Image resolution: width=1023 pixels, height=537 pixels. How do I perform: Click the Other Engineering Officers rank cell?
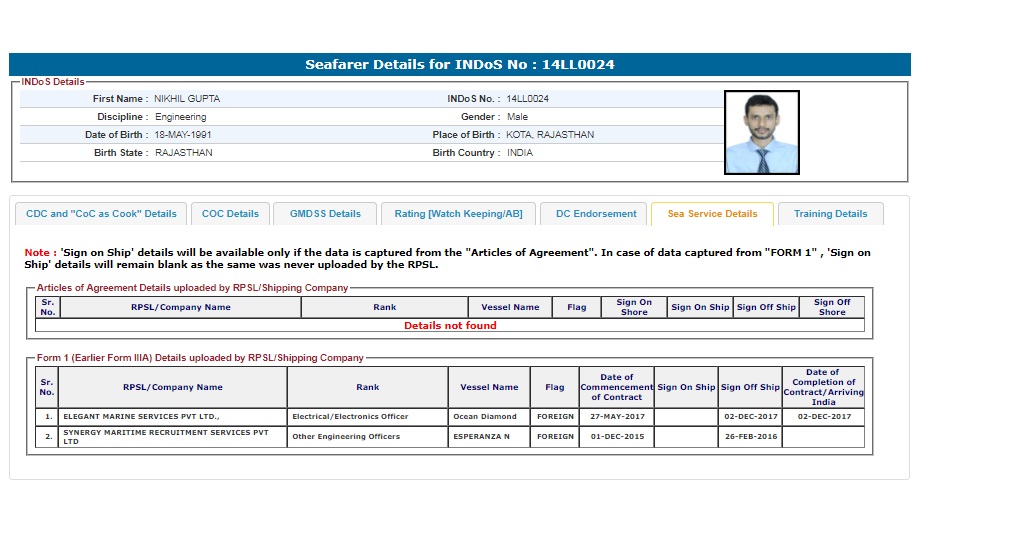pos(346,437)
